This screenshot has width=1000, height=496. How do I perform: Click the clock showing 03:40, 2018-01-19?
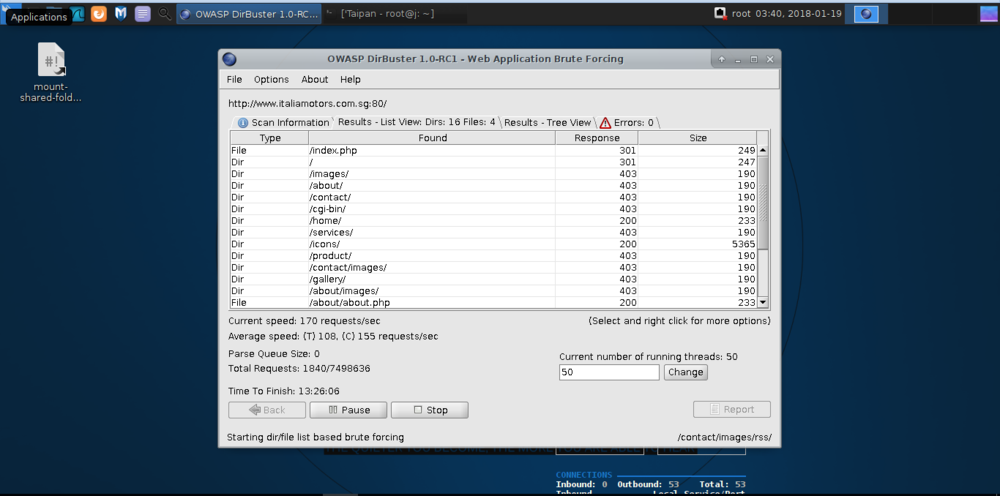point(798,13)
